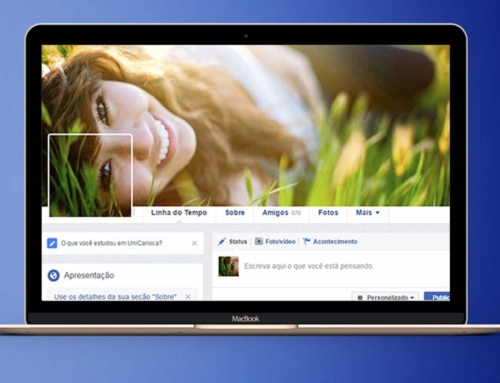Screen dimensions: 500x383
Task: Click the profile picture thumbnail
Action: [x=90, y=176]
